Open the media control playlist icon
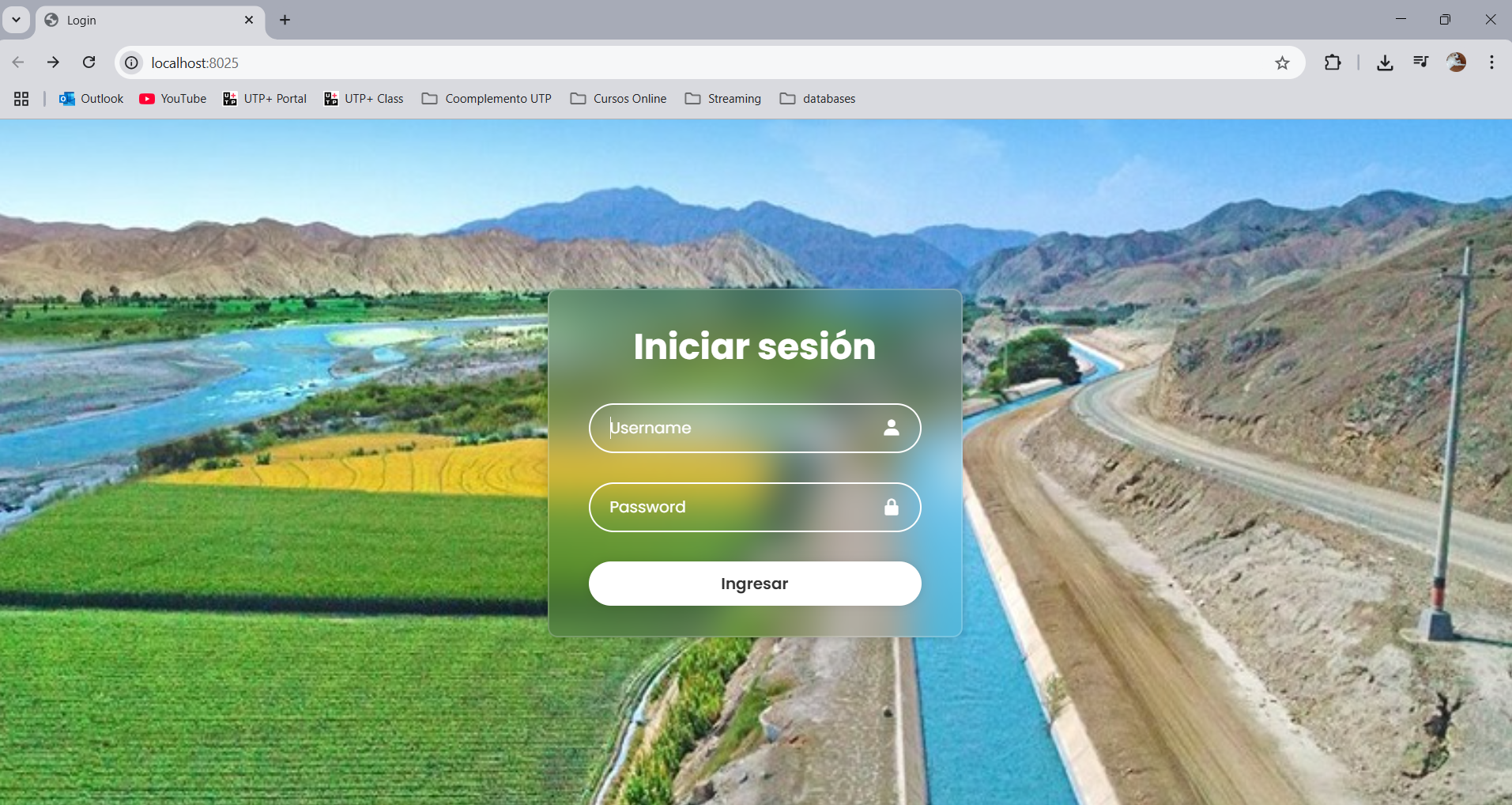This screenshot has width=1512, height=805. [1420, 62]
